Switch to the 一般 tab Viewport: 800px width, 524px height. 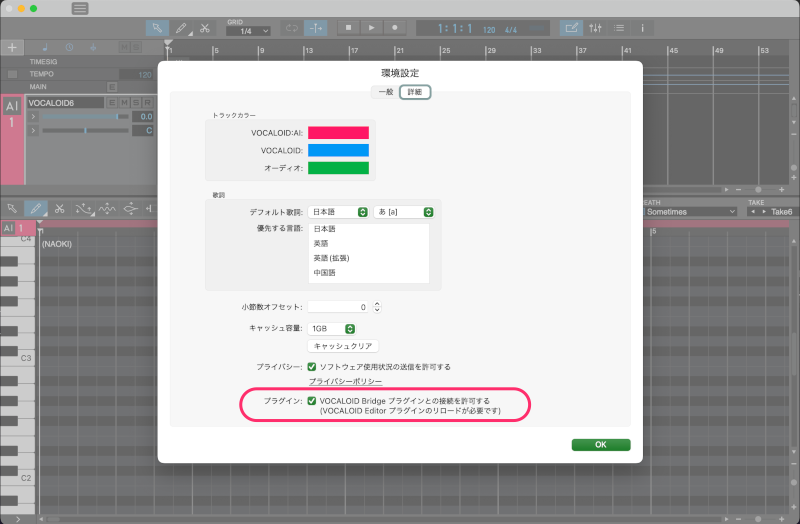pos(386,92)
